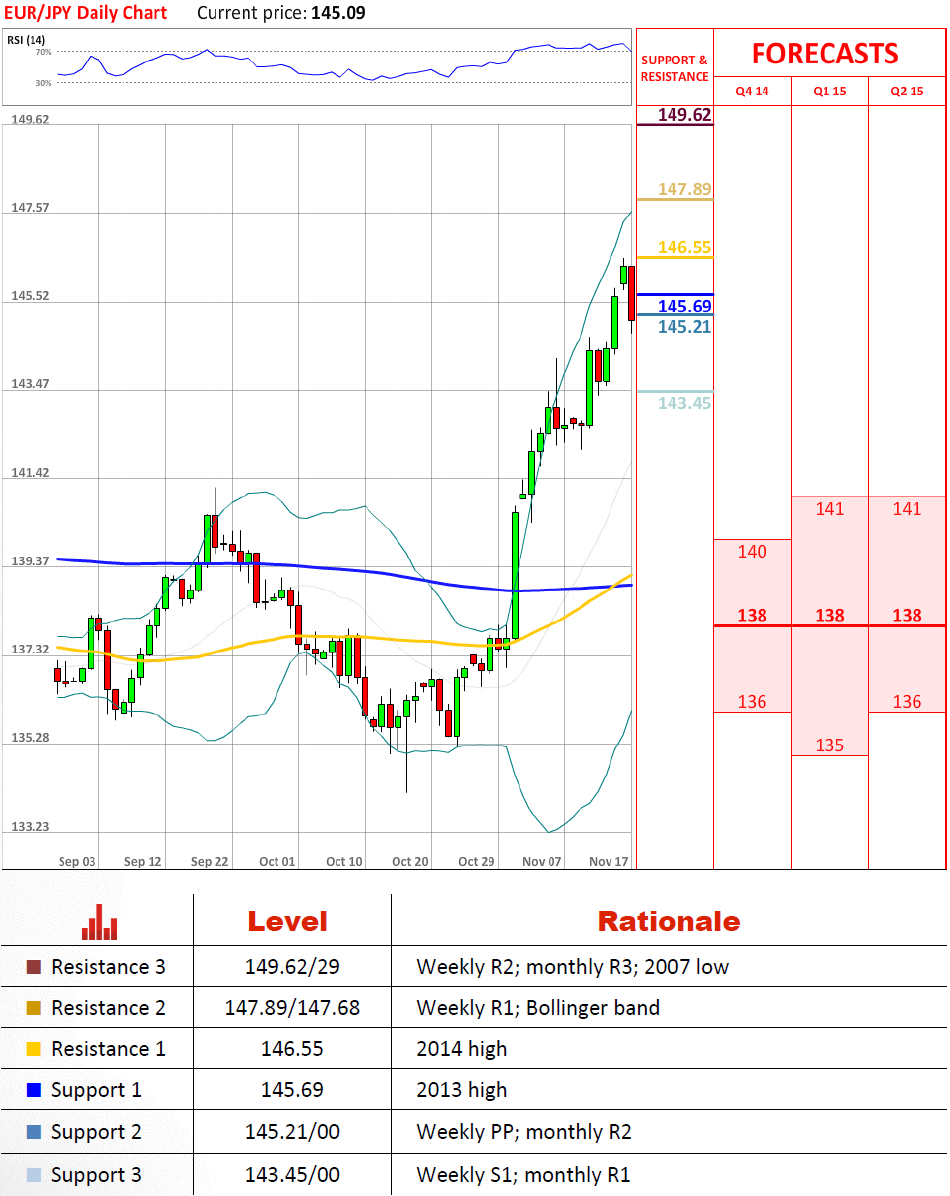The image size is (950, 1196).
Task: Click the Resistance 1 yellow color swatch
Action: tap(34, 1050)
